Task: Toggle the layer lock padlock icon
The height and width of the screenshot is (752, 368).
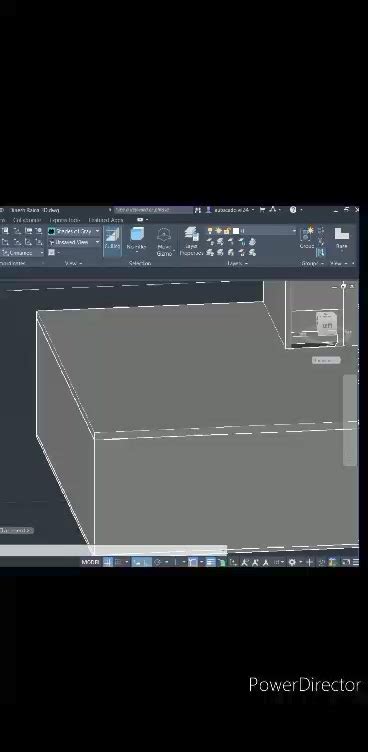Action: click(x=227, y=231)
